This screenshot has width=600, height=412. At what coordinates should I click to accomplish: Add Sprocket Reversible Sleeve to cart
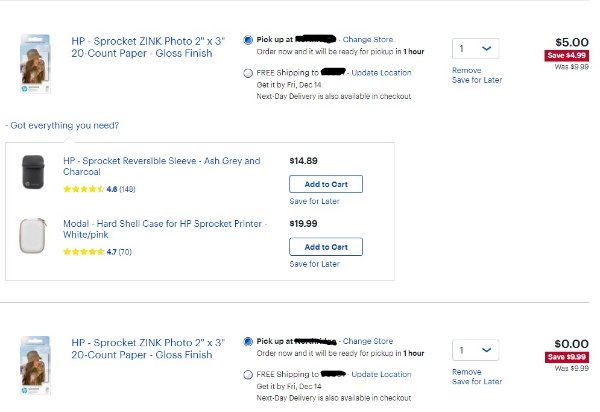326,184
